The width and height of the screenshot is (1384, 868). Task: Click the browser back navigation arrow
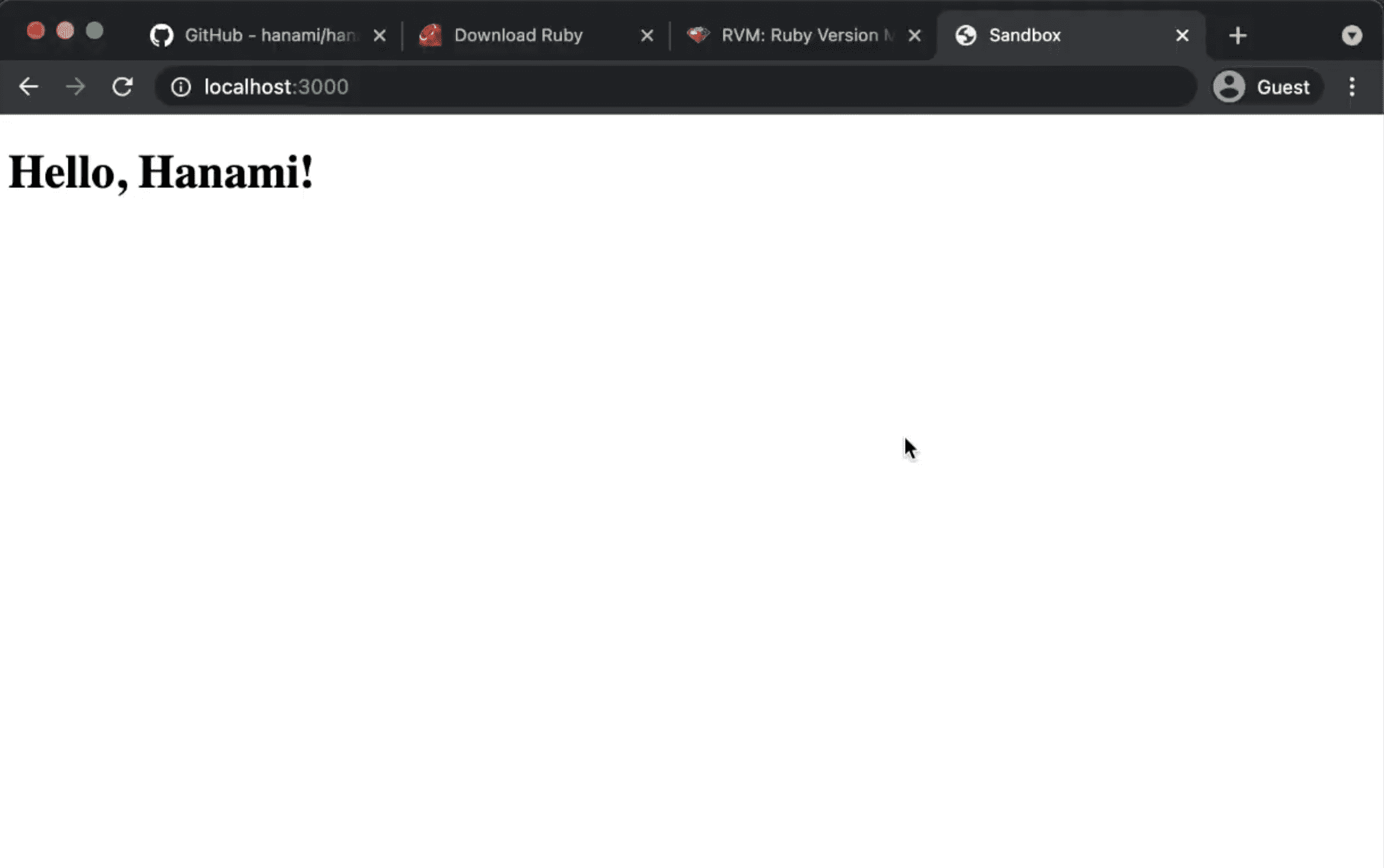coord(29,86)
